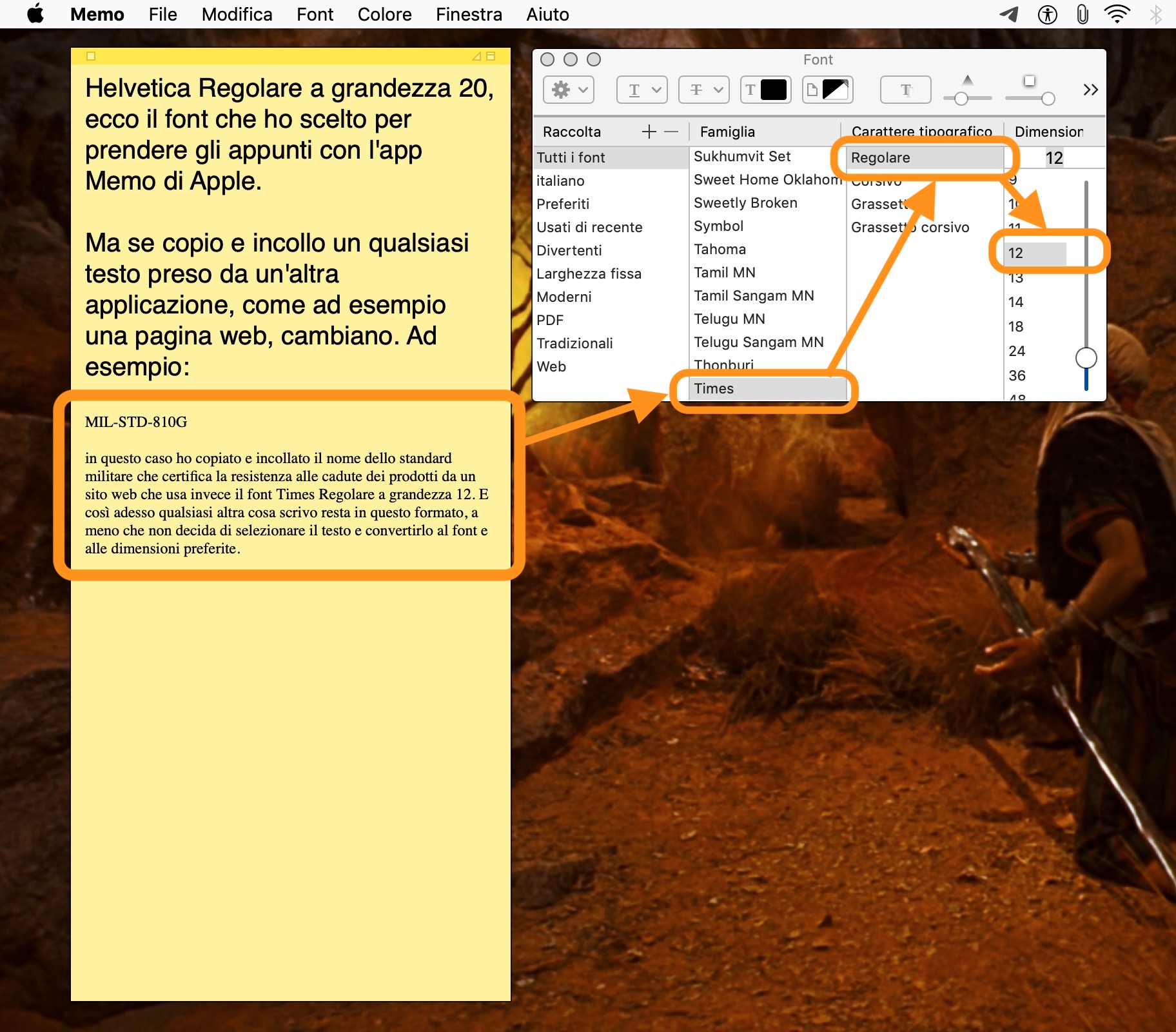The height and width of the screenshot is (1032, 1176).
Task: Choose the 'Telugu MN' font family
Action: [x=767, y=319]
